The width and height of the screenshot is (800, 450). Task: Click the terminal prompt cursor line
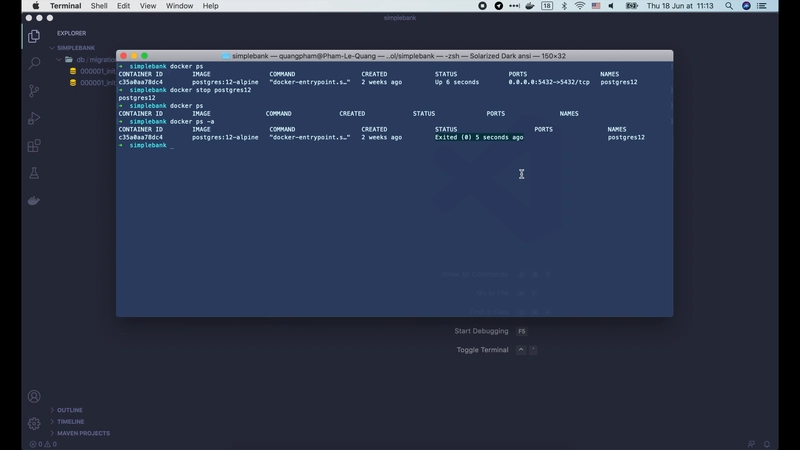coord(146,145)
